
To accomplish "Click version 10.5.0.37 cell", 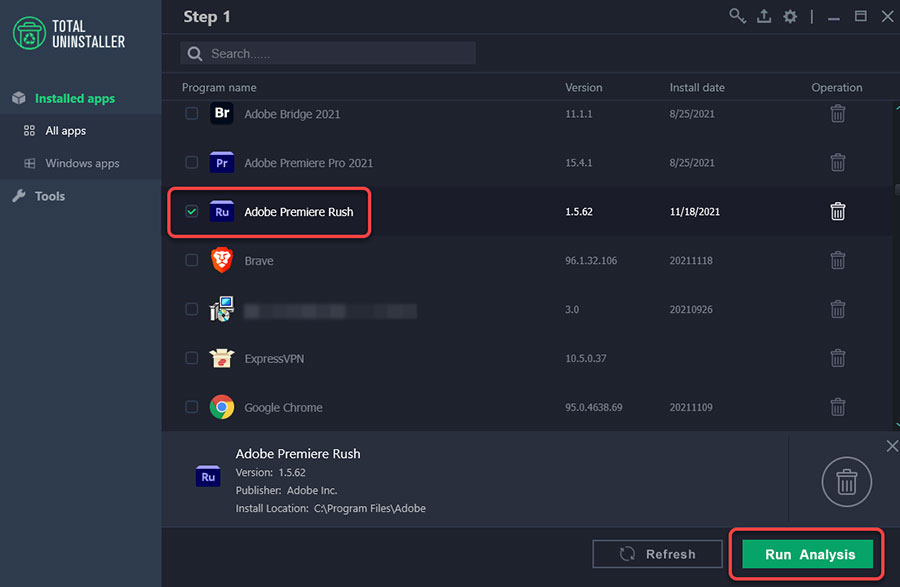I will coord(585,359).
